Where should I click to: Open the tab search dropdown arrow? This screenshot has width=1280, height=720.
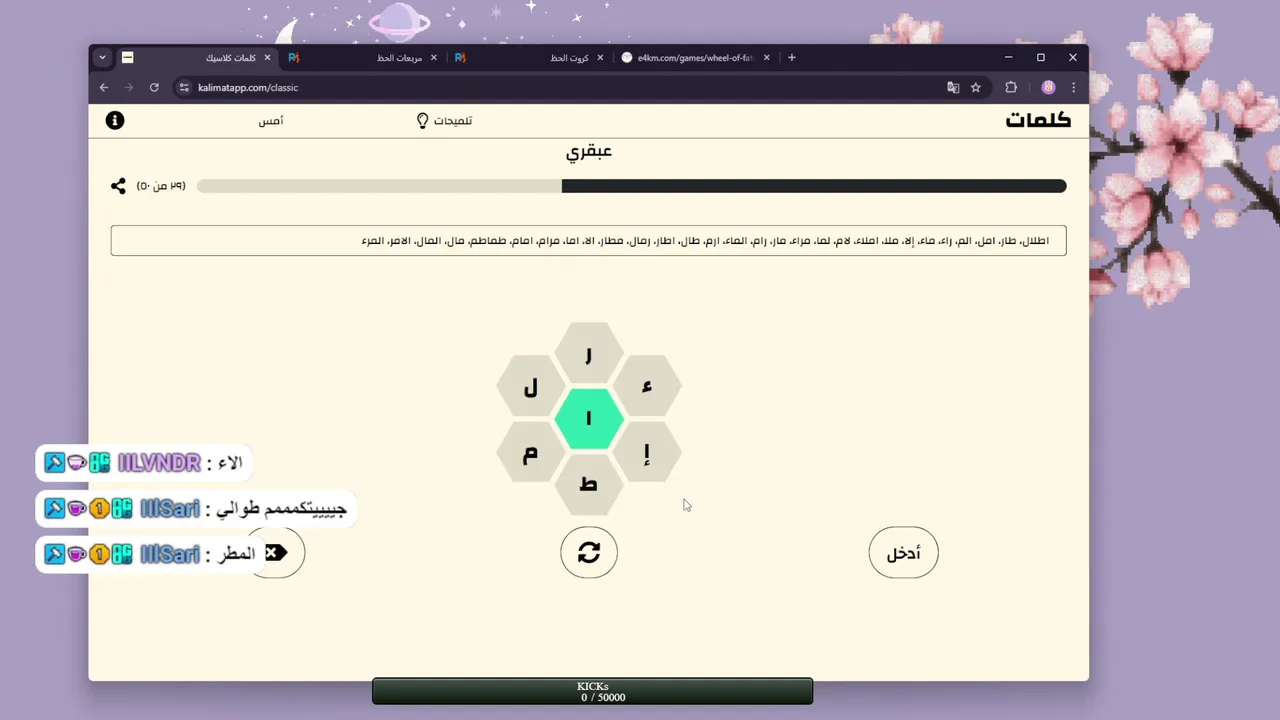[102, 58]
